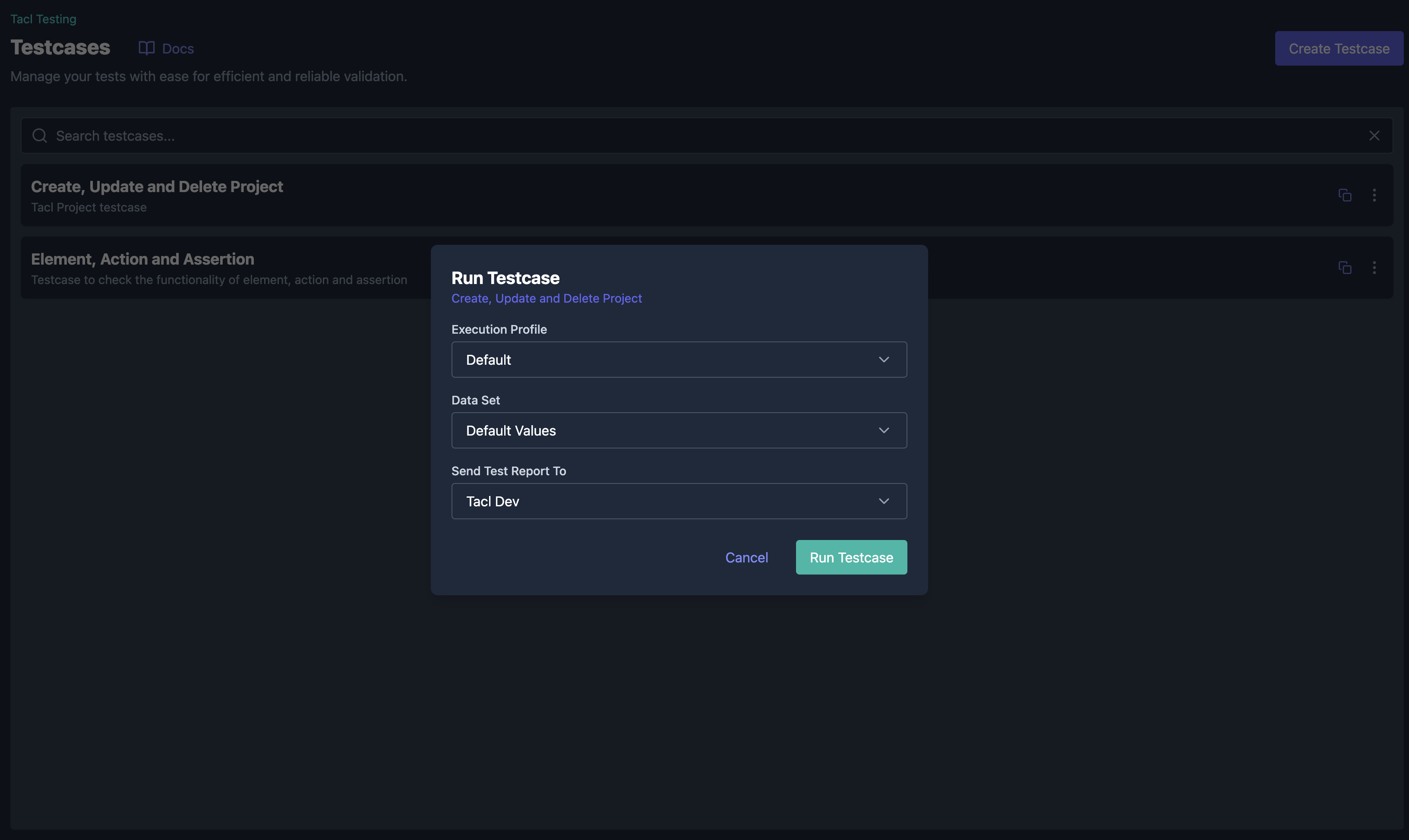1409x840 pixels.
Task: Click the Send Test Report To label
Action: [509, 471]
